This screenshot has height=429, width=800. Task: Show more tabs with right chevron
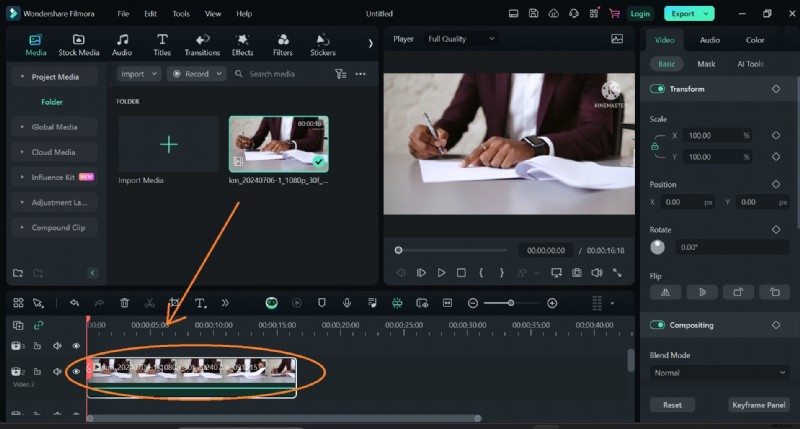click(x=370, y=44)
